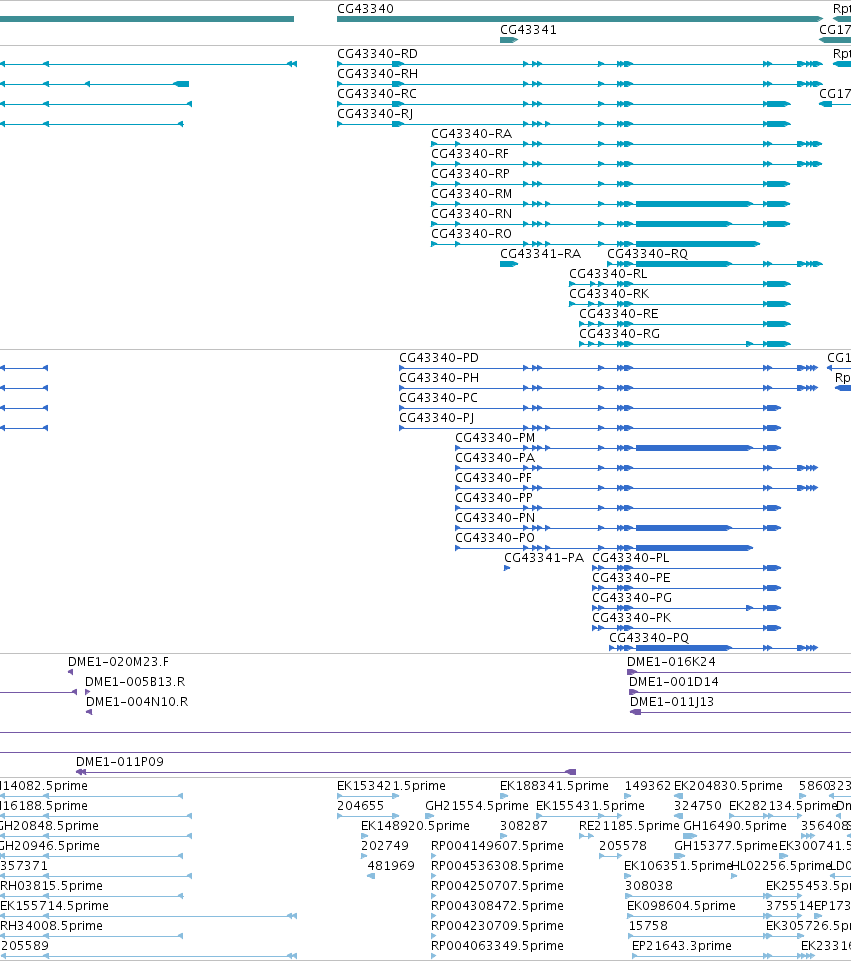Click EST EK188341.5prime
Image resolution: width=851 pixels, height=961 pixels.
554,786
